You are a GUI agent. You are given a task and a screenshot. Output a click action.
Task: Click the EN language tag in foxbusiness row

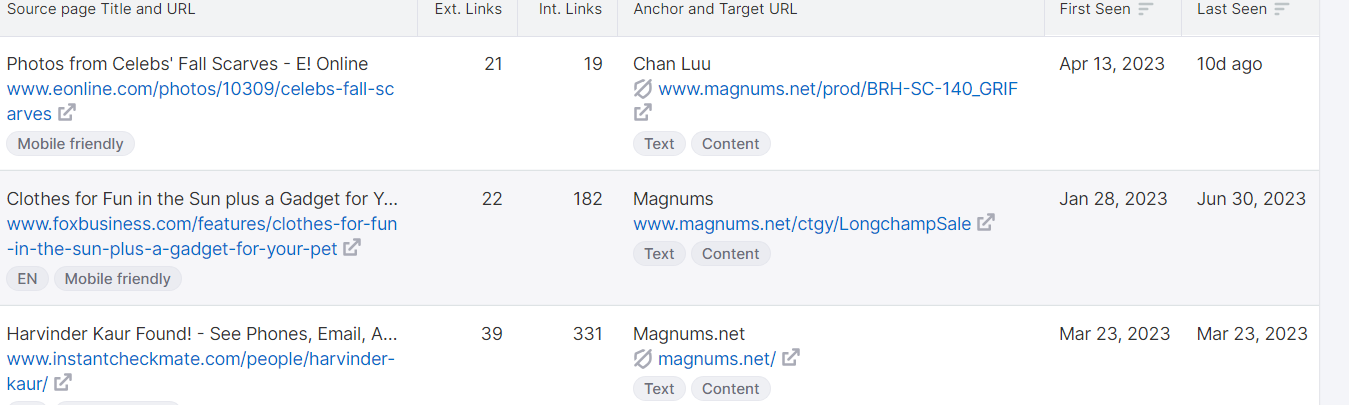tap(27, 279)
